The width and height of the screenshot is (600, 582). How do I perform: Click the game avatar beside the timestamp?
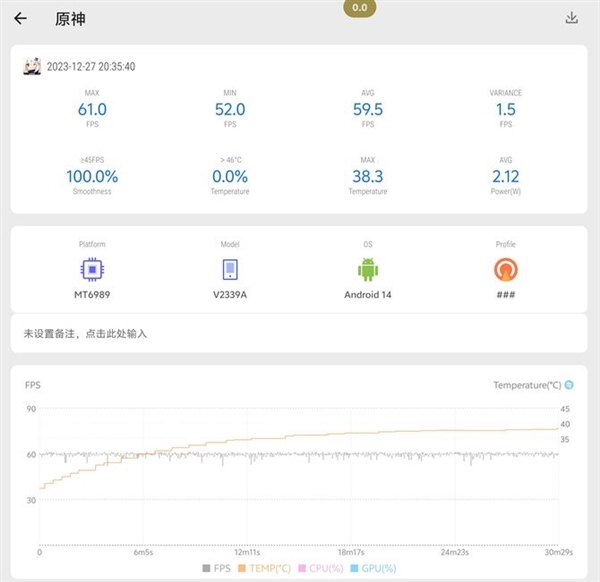pyautogui.click(x=31, y=66)
